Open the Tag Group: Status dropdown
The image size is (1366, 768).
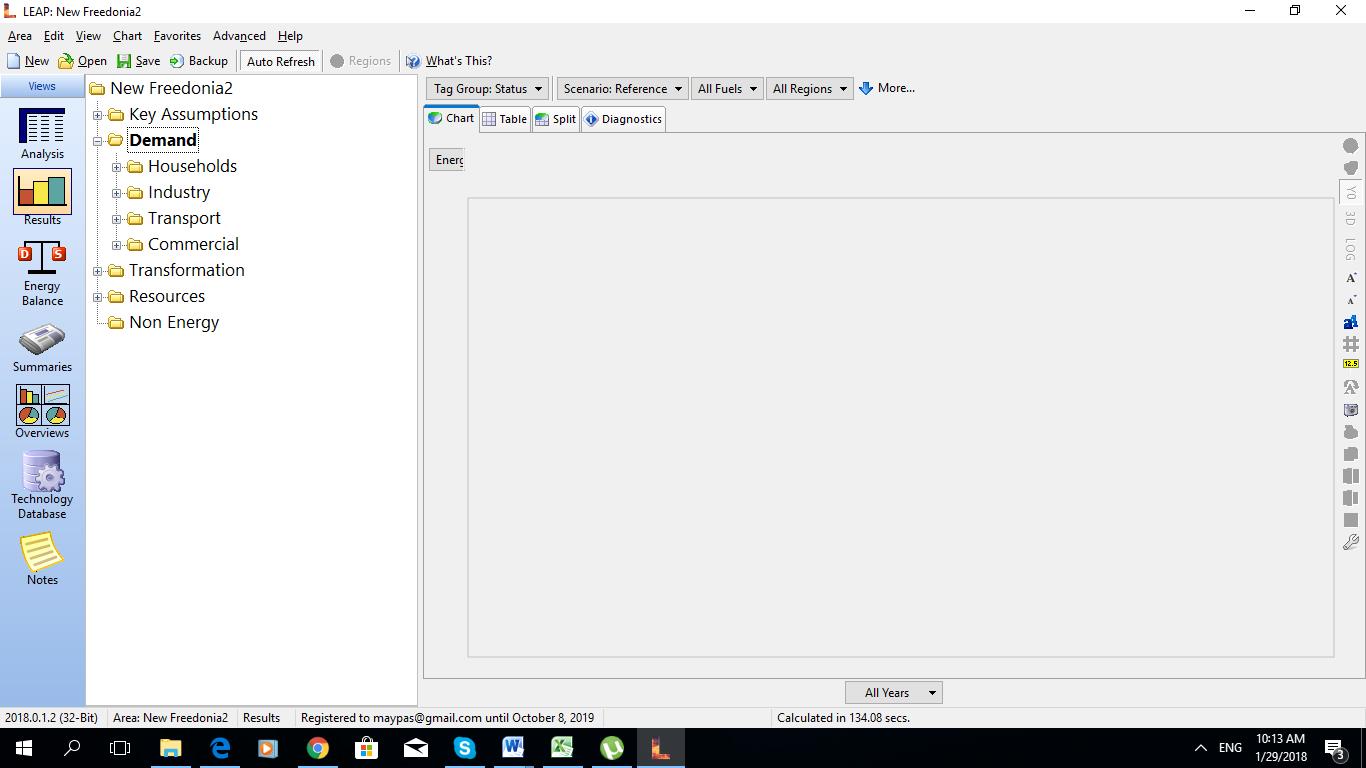(x=487, y=88)
